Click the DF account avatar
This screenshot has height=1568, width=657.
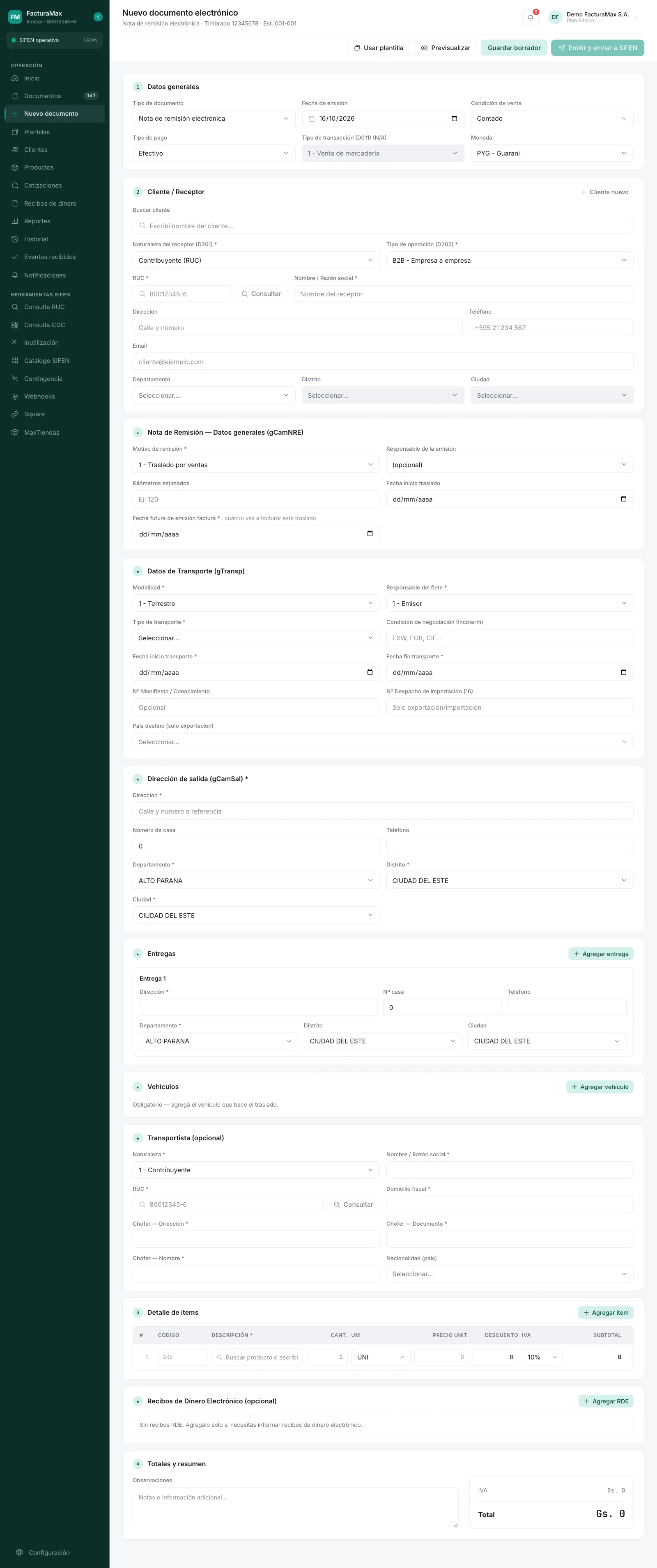555,17
